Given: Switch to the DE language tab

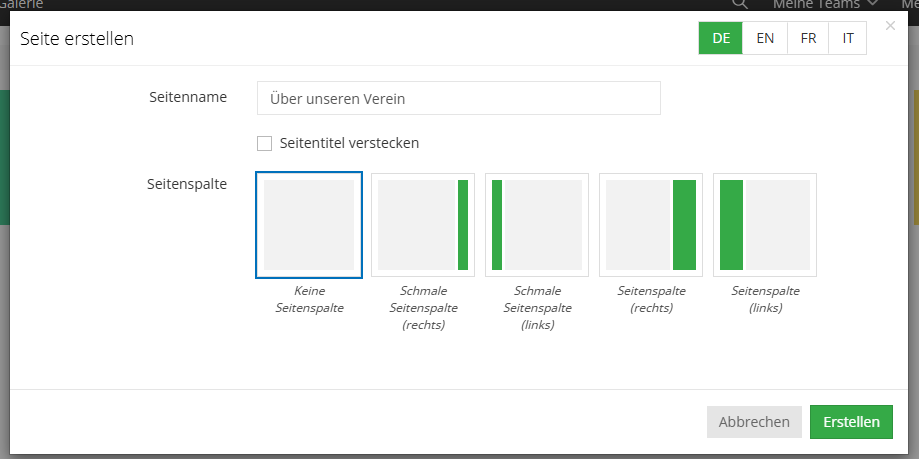Looking at the screenshot, I should point(720,39).
